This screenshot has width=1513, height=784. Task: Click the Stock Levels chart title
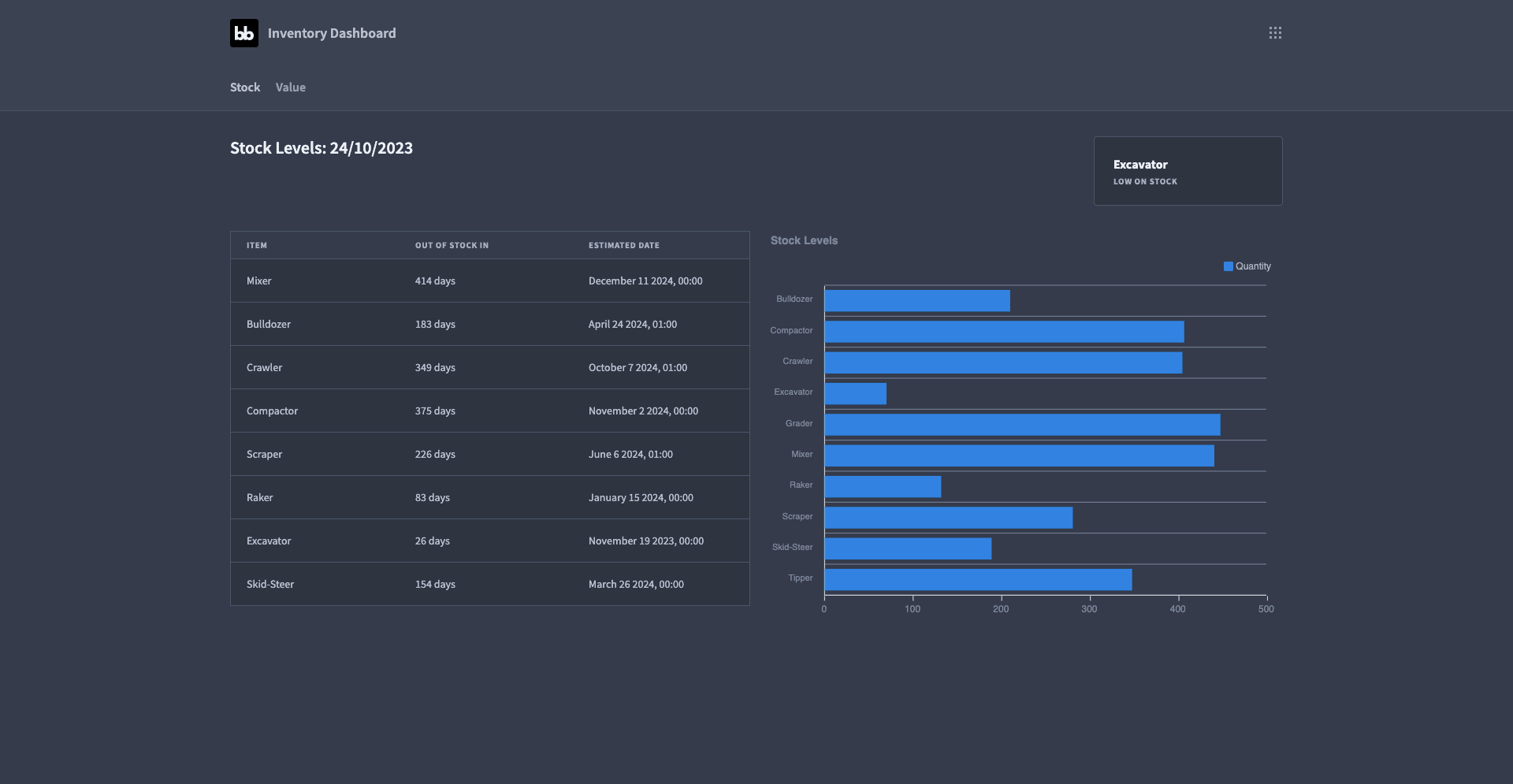[x=804, y=240]
